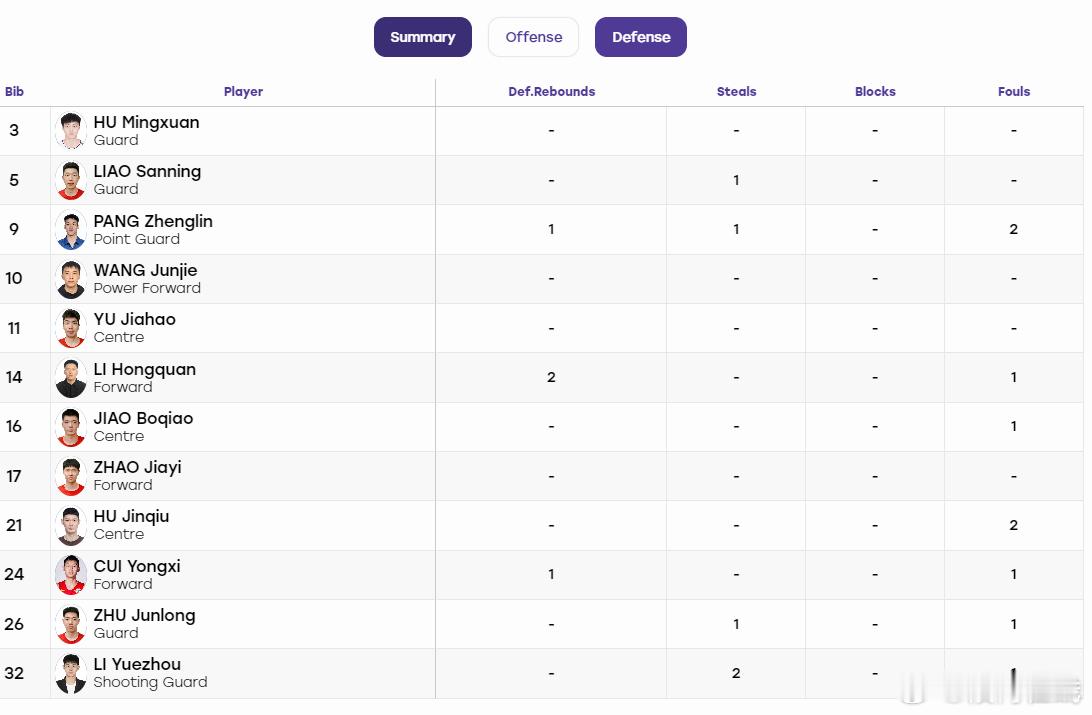Screen dimensions: 1092x715
Task: Click the YU Jiahao name
Action: tap(134, 320)
